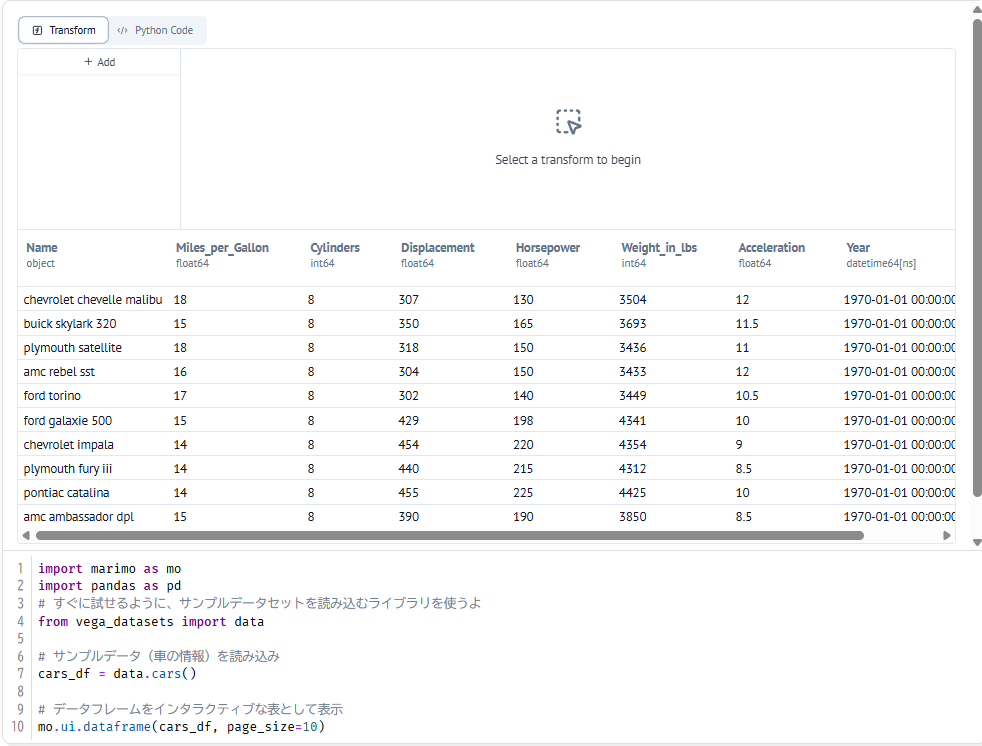
Task: Click weight value 3850
Action: point(633,517)
